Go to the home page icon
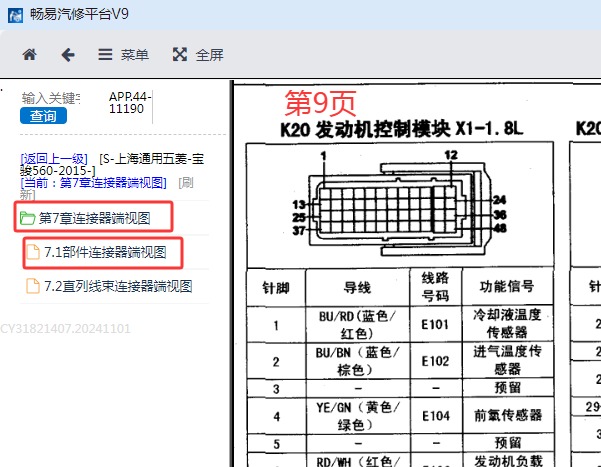The width and height of the screenshot is (601, 467). (30, 54)
